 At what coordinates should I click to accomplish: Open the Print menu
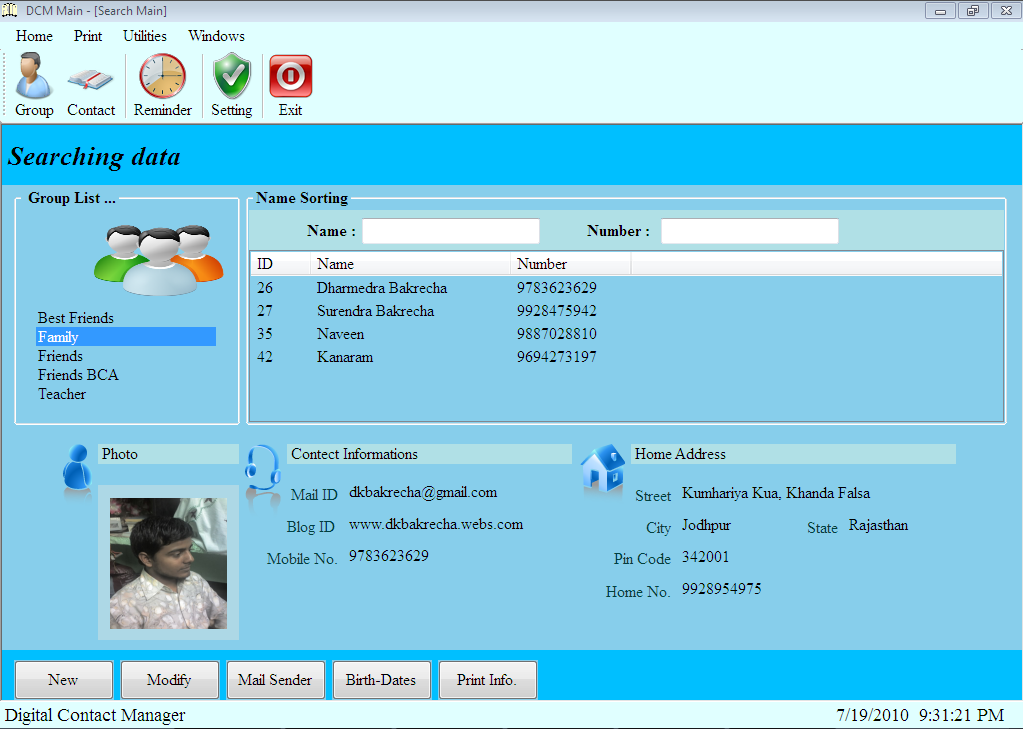pyautogui.click(x=88, y=36)
